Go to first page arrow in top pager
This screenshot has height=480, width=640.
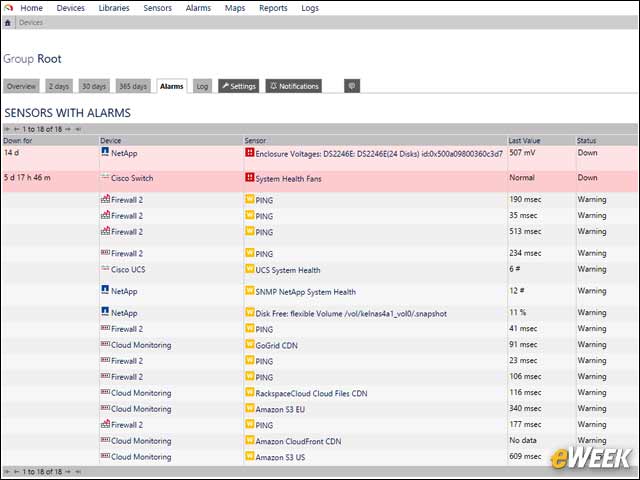point(7,129)
